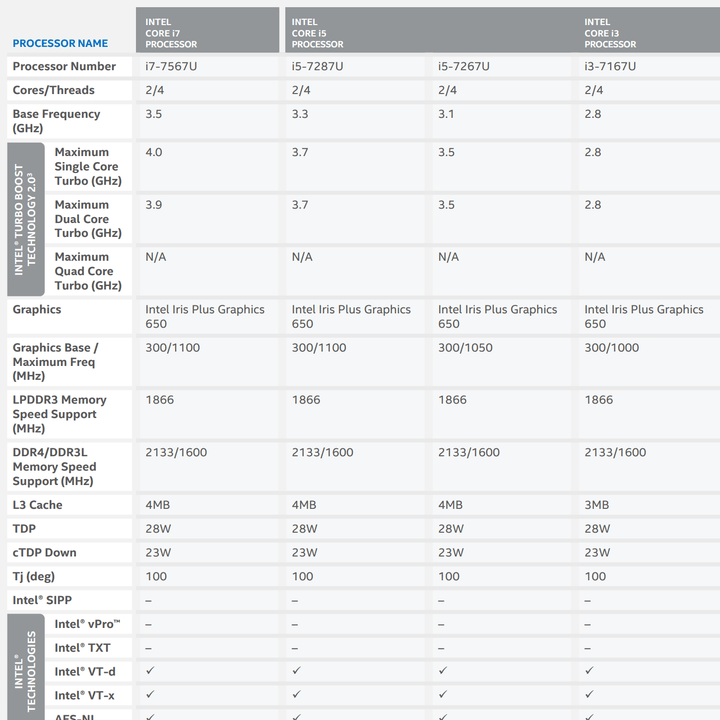Click the "Intel VT-x" row label
This screenshot has height=720, width=720.
pyautogui.click(x=84, y=696)
